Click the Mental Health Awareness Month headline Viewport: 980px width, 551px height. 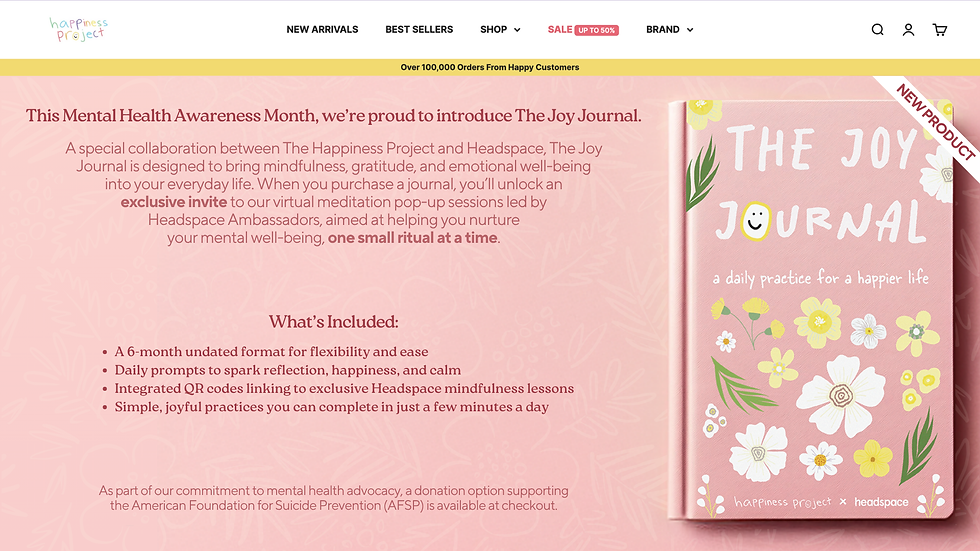[x=333, y=116]
